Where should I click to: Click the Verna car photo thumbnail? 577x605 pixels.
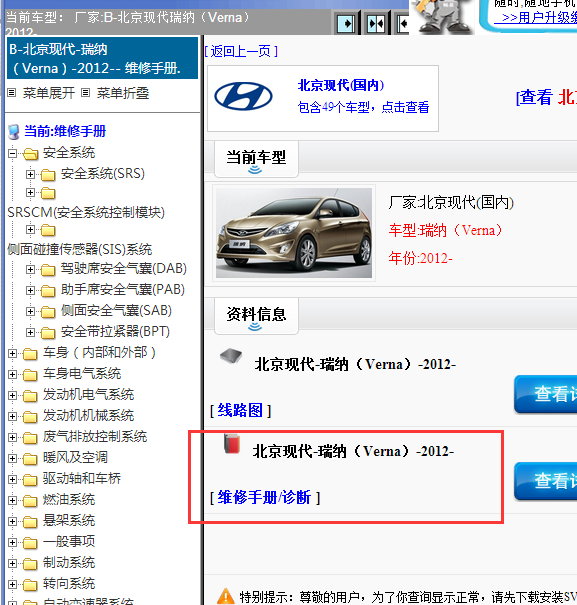click(294, 233)
